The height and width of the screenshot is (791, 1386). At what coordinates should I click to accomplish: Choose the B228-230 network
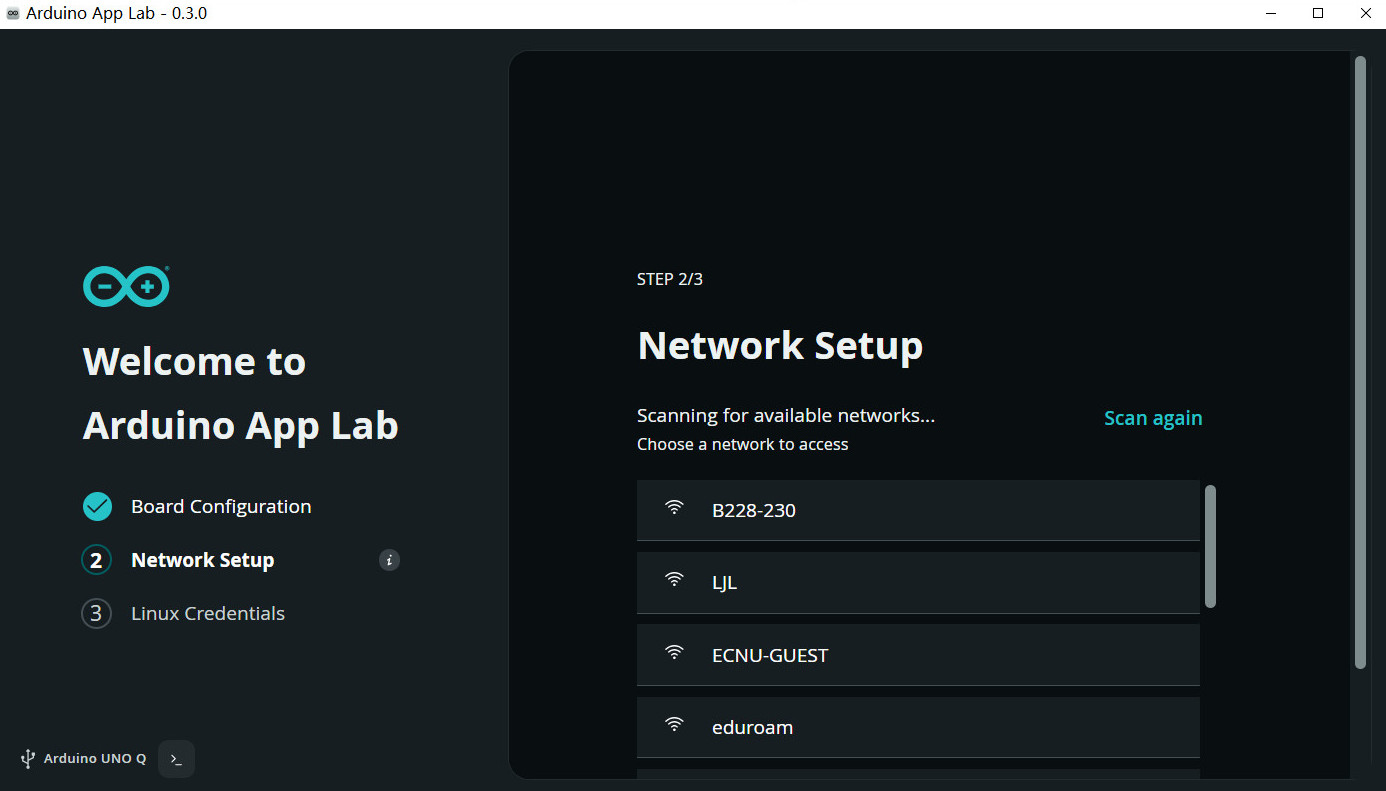[918, 510]
